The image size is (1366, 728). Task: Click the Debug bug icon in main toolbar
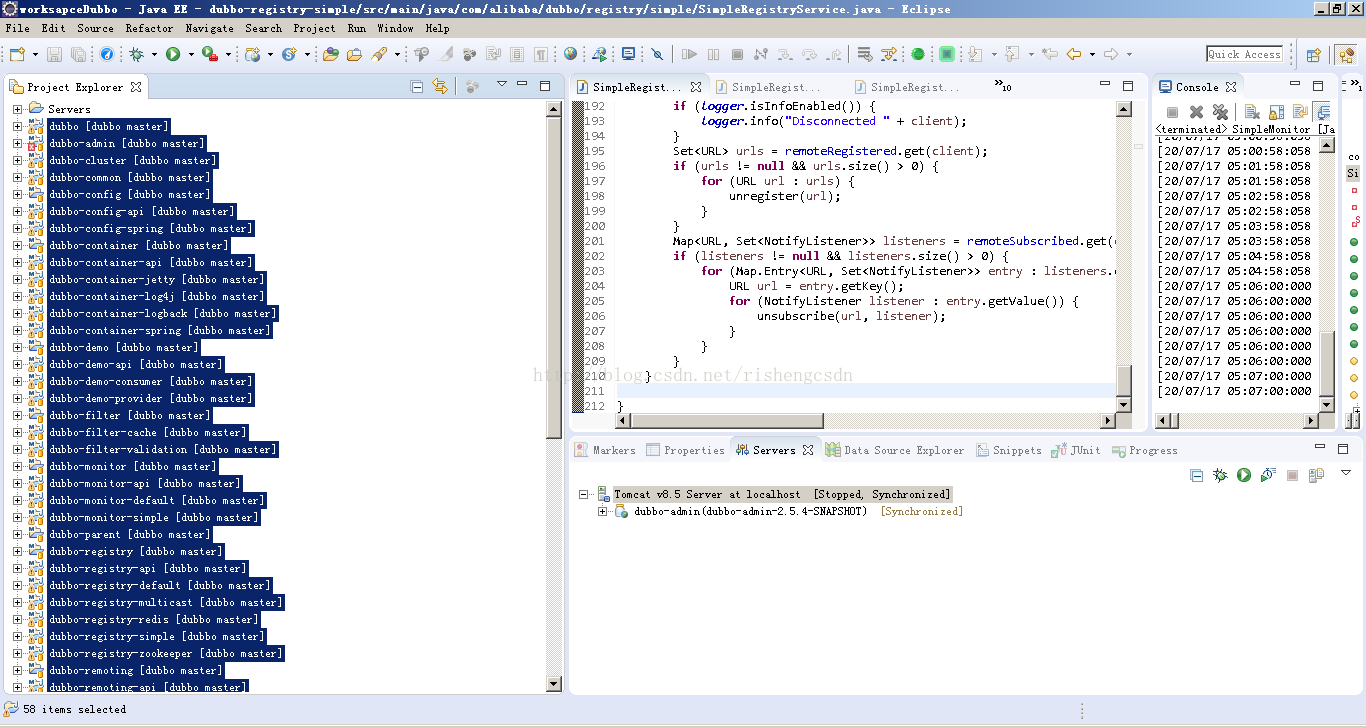[x=136, y=54]
